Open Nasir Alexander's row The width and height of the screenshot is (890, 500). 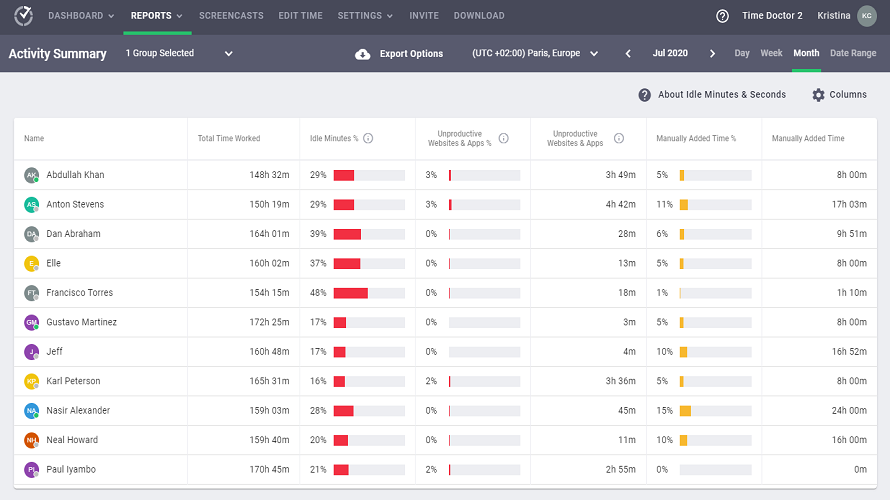pos(78,411)
